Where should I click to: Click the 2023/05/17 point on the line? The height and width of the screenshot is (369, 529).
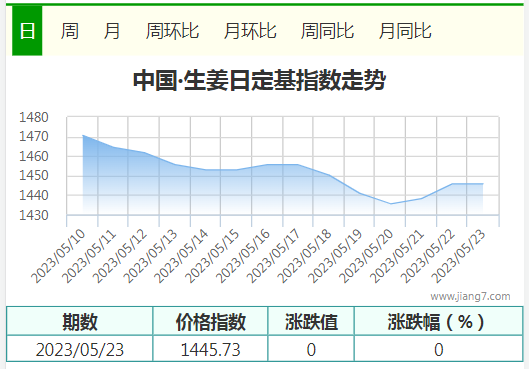click(298, 165)
